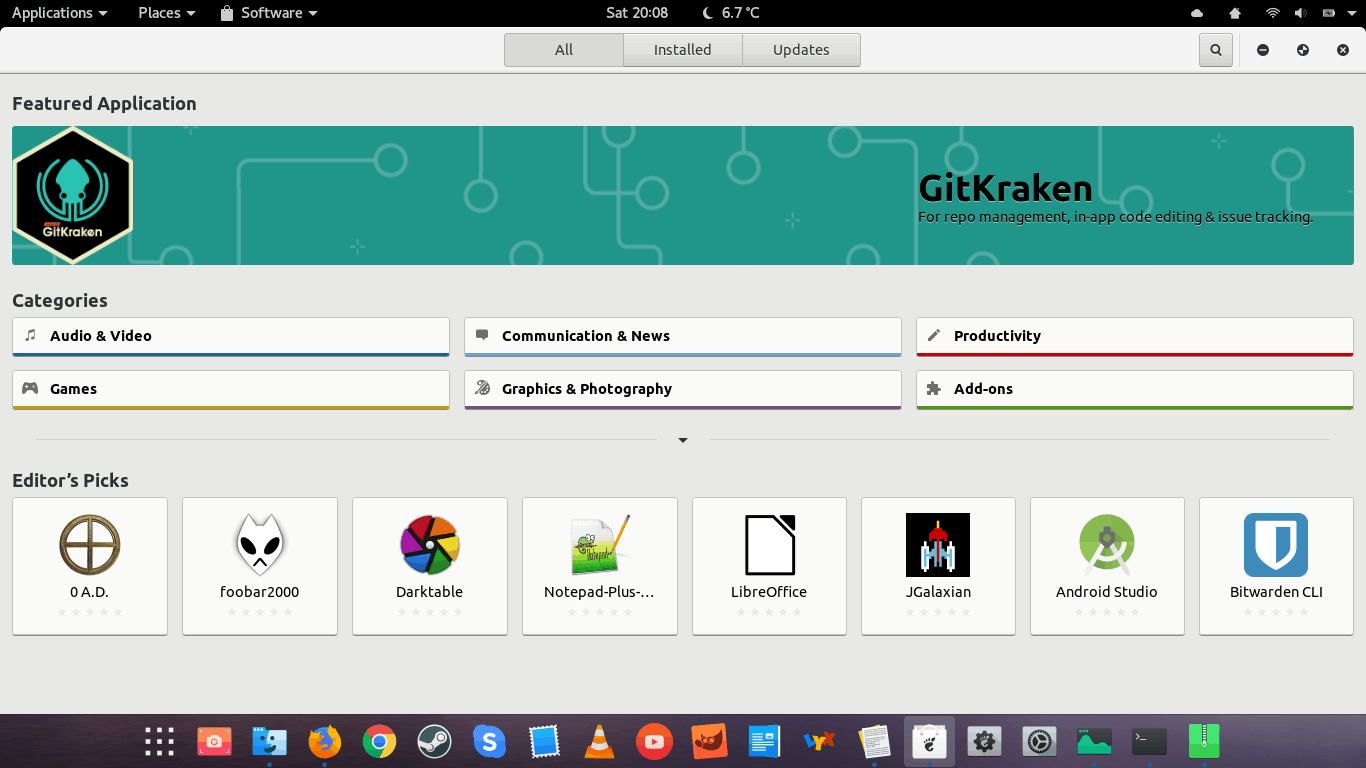Click the cloud indicator in system tray
The image size is (1366, 768).
pos(1198,13)
